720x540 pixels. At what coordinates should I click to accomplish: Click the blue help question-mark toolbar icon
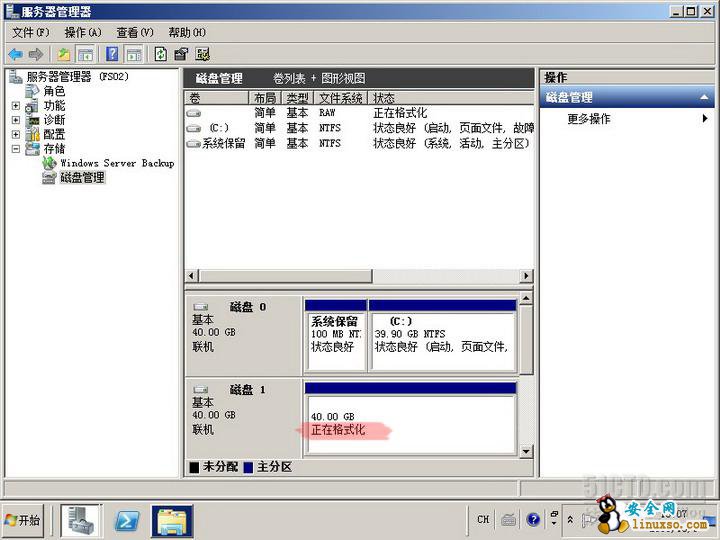112,54
